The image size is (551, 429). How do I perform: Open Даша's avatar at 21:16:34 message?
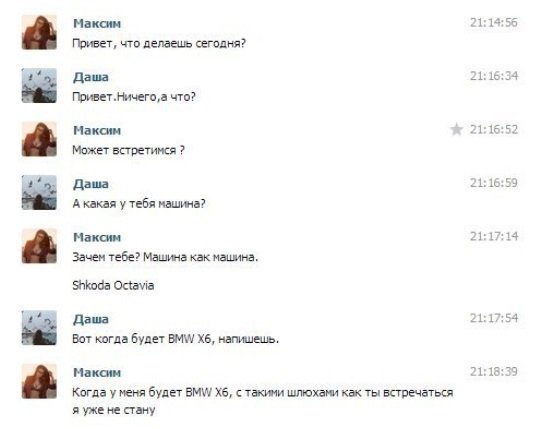pos(39,86)
